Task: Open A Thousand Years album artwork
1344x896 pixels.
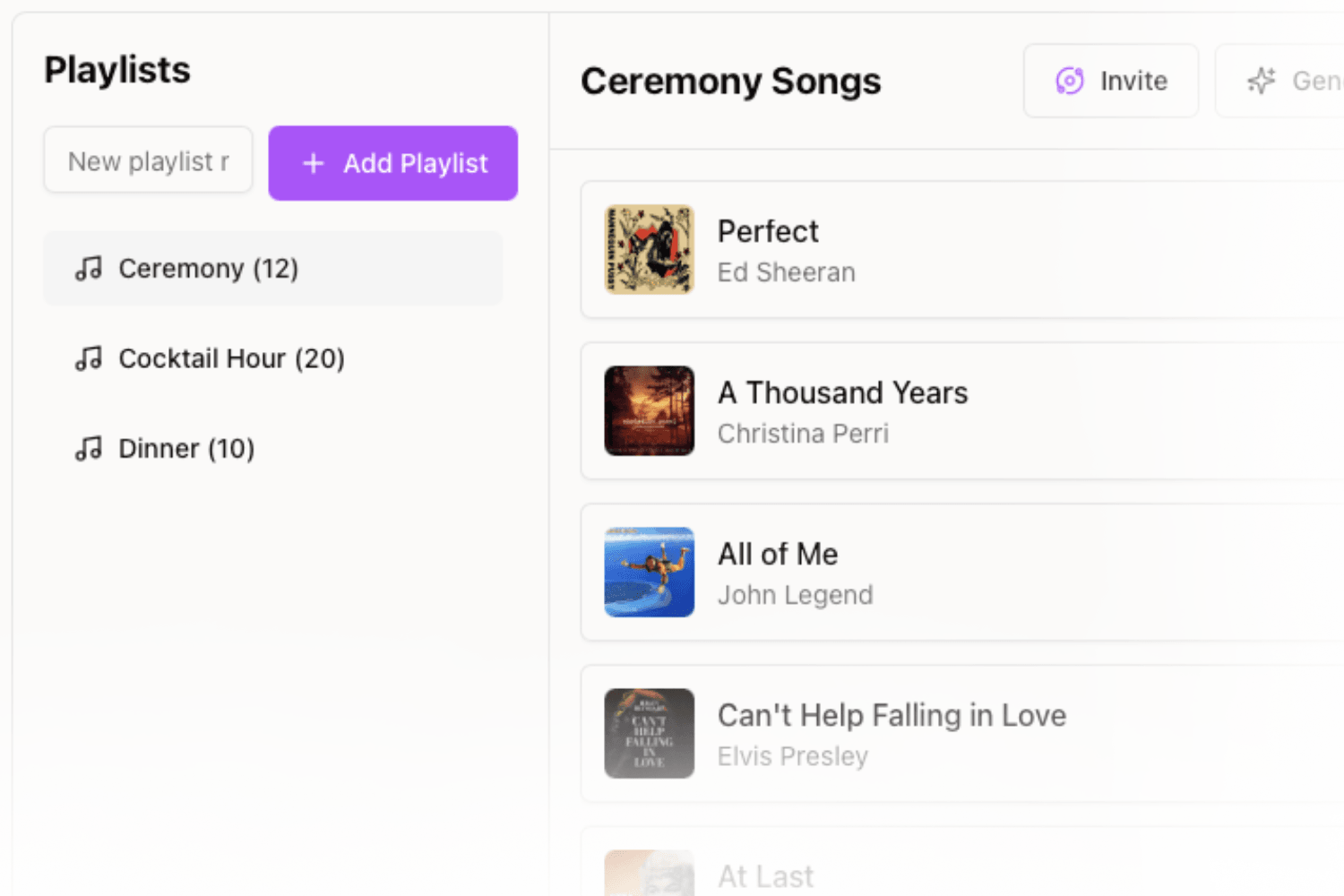Action: tap(649, 410)
